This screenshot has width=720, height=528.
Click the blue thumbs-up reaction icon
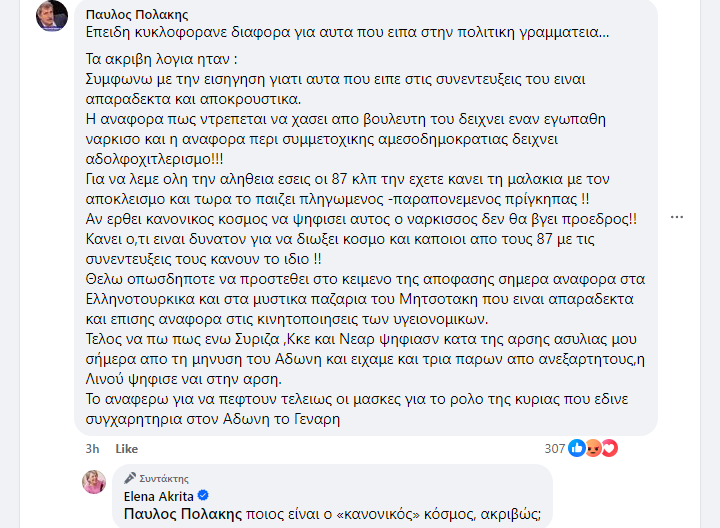(577, 449)
